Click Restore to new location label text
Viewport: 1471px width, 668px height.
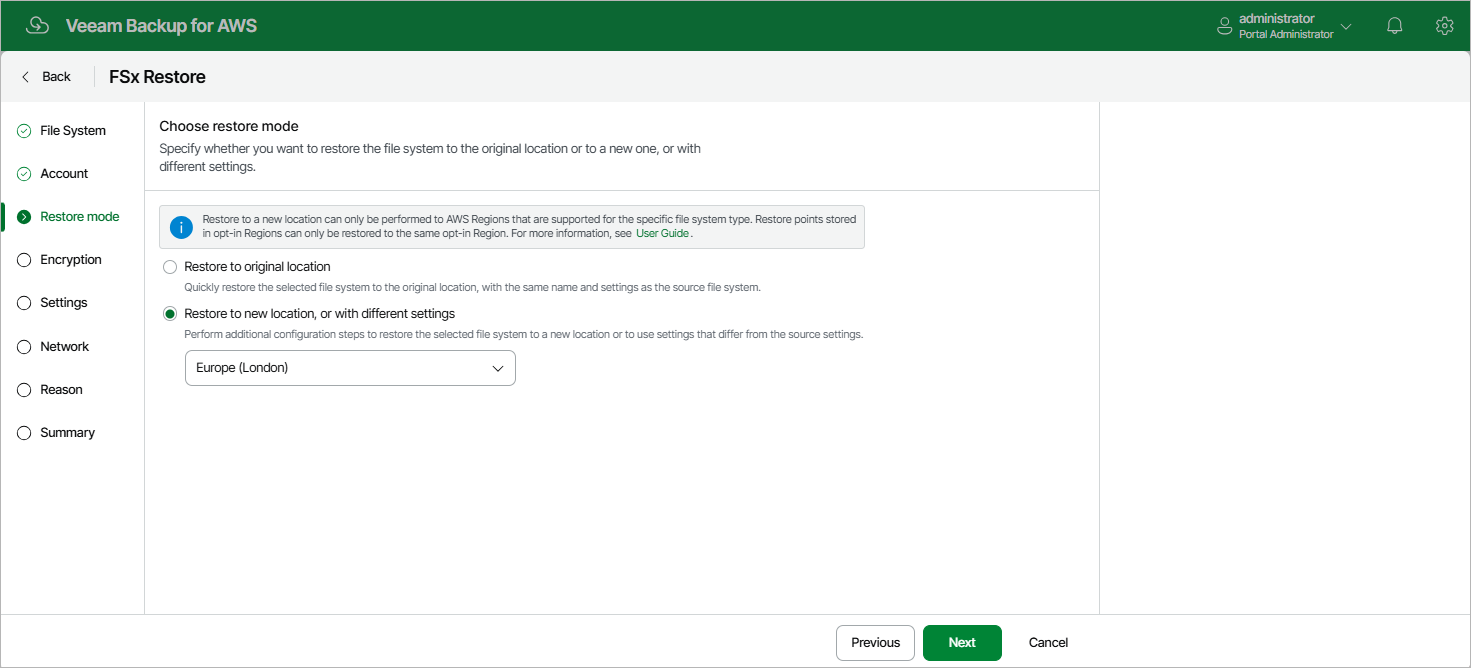tap(320, 314)
